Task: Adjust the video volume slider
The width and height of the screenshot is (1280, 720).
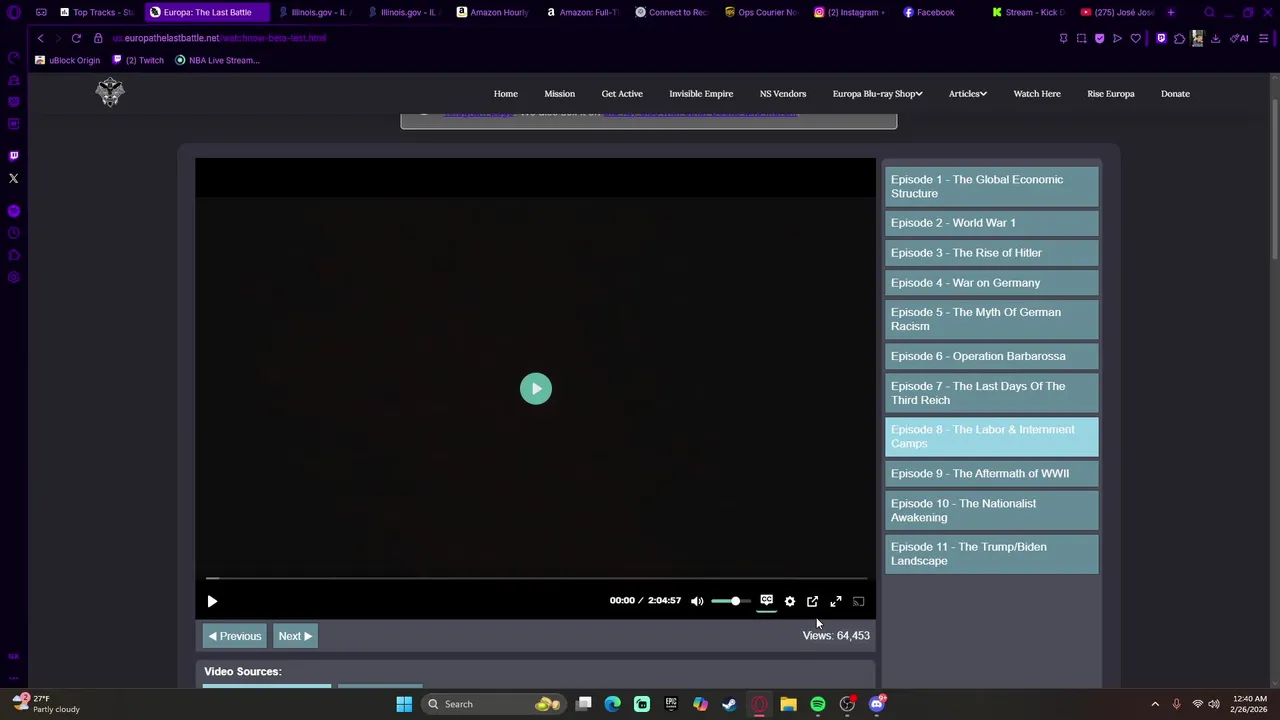Action: 730,601
